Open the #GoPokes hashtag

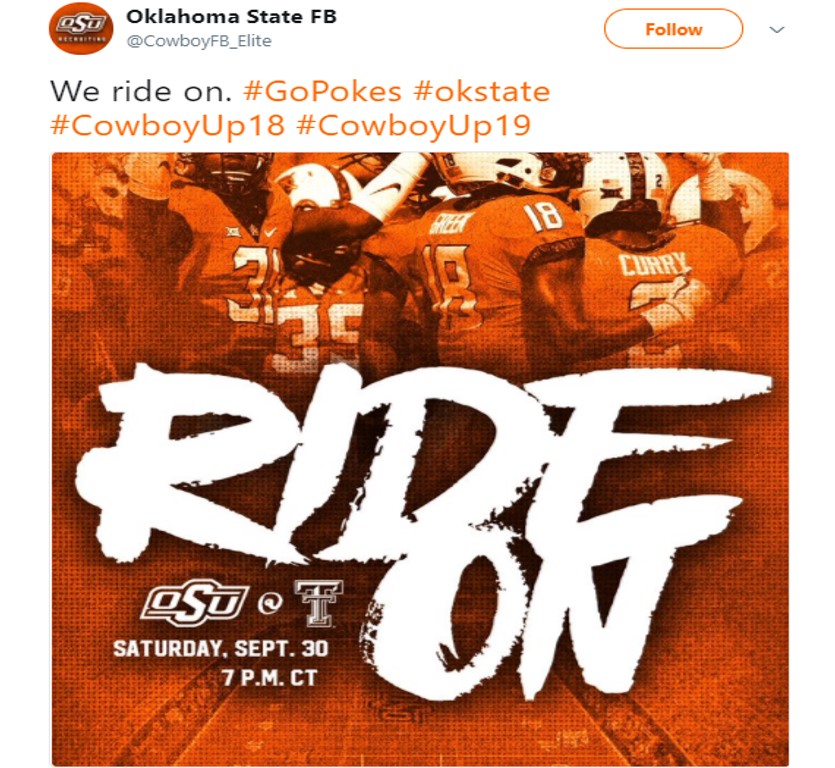[x=321, y=93]
